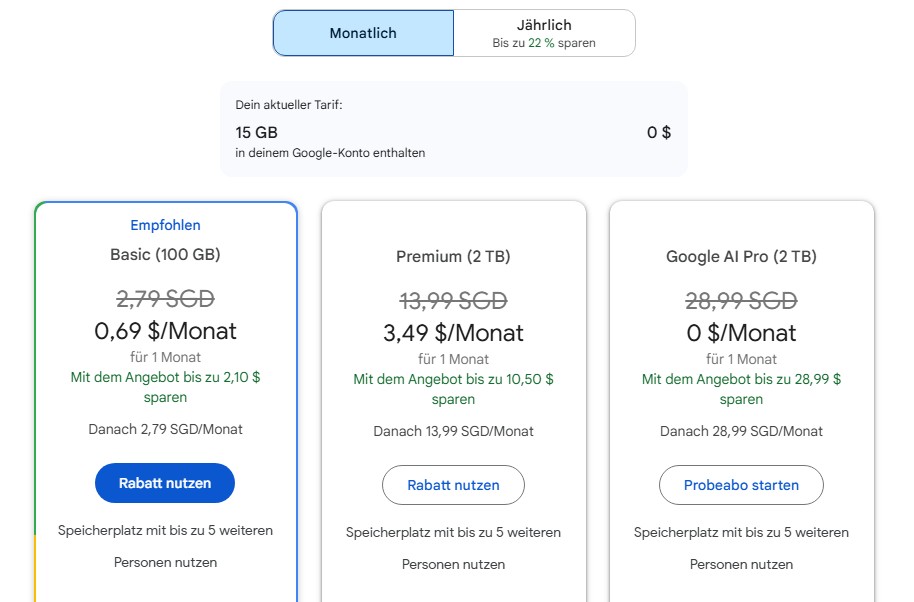This screenshot has width=914, height=602.
Task: Click the 3,49 $/Monat price
Action: 453,333
